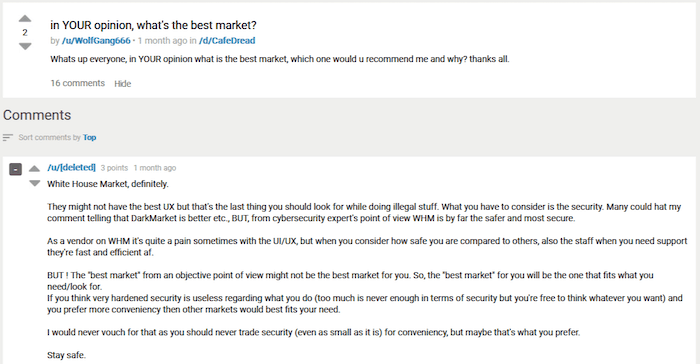Click the sort lines icon
Screen dimensions: 700x364
(8, 137)
